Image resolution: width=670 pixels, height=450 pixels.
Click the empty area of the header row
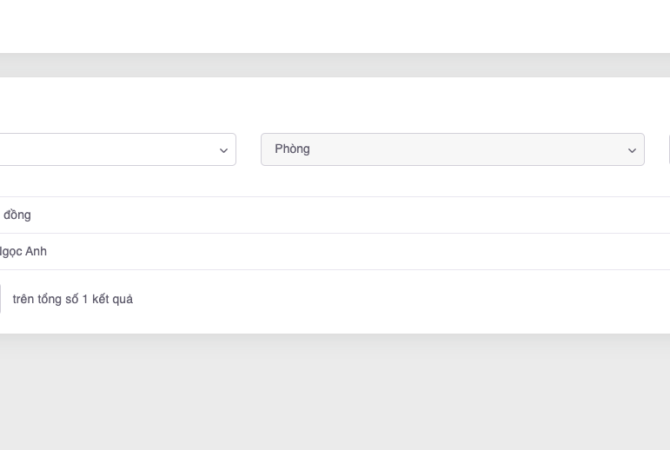[350, 215]
